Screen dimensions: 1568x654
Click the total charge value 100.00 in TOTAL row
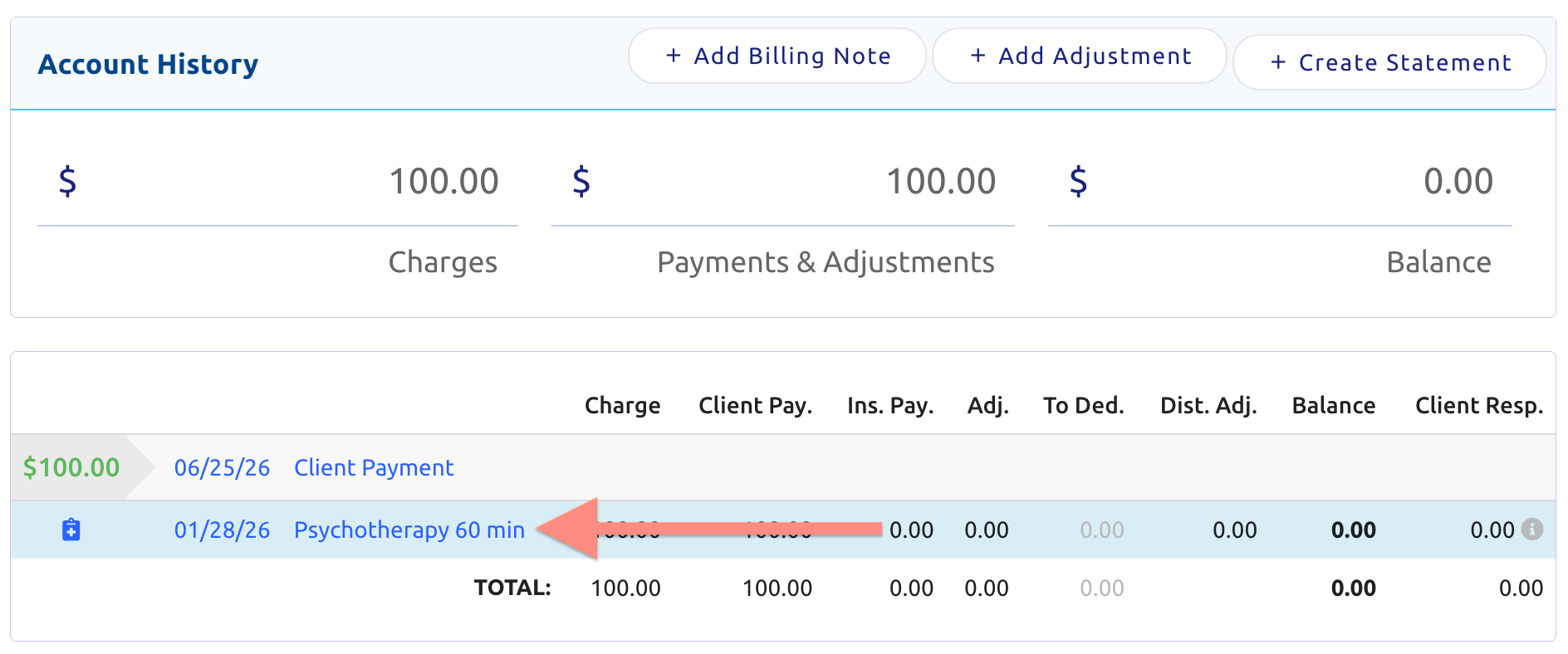(x=625, y=588)
